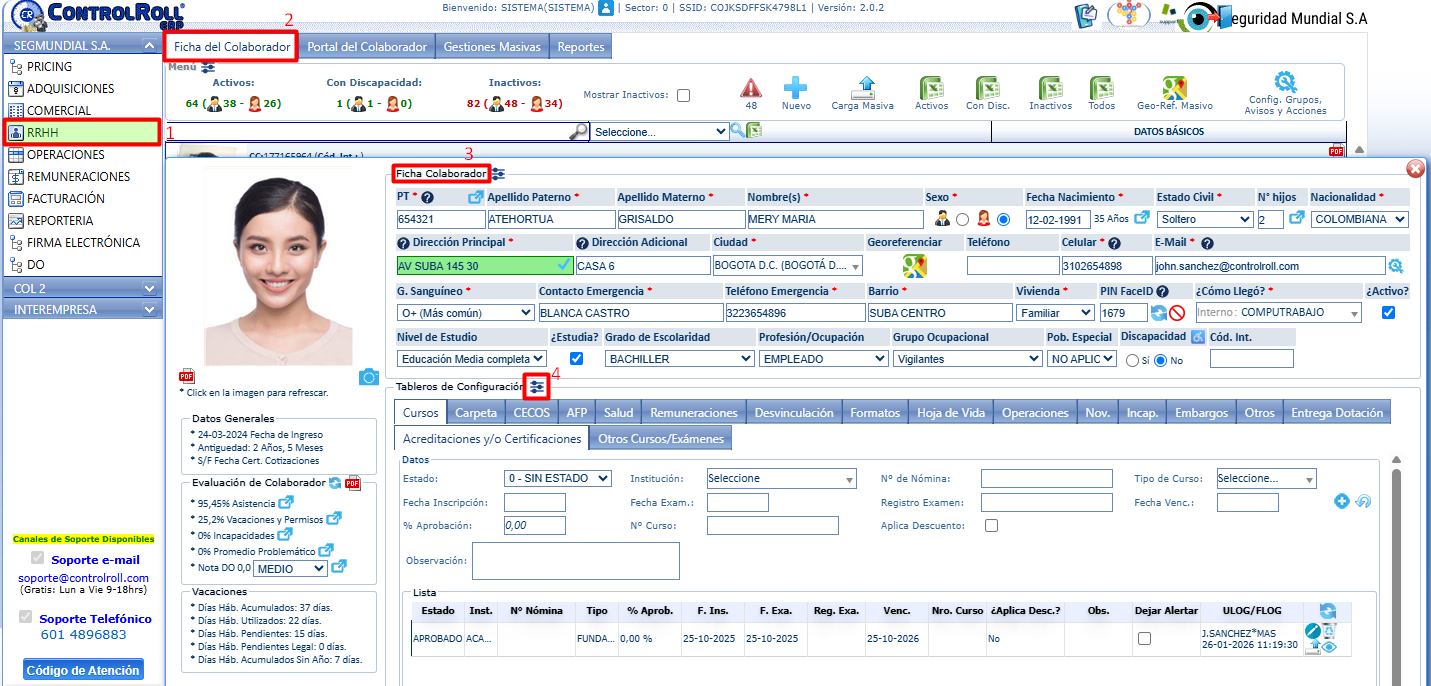Click the warning alert icon showing 48

pyautogui.click(x=751, y=88)
